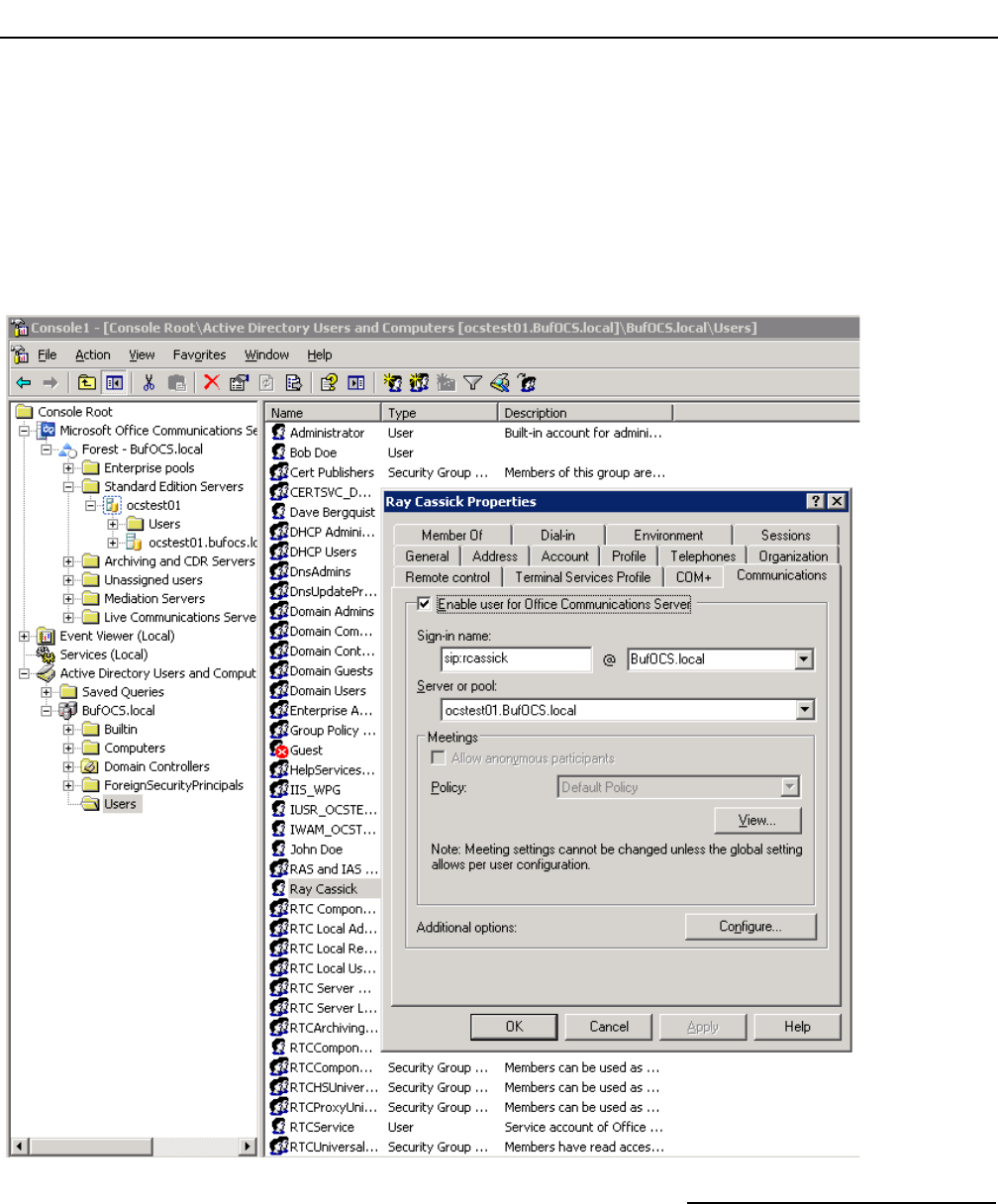
Task: Switch to the Account tab
Action: pyautogui.click(x=564, y=556)
